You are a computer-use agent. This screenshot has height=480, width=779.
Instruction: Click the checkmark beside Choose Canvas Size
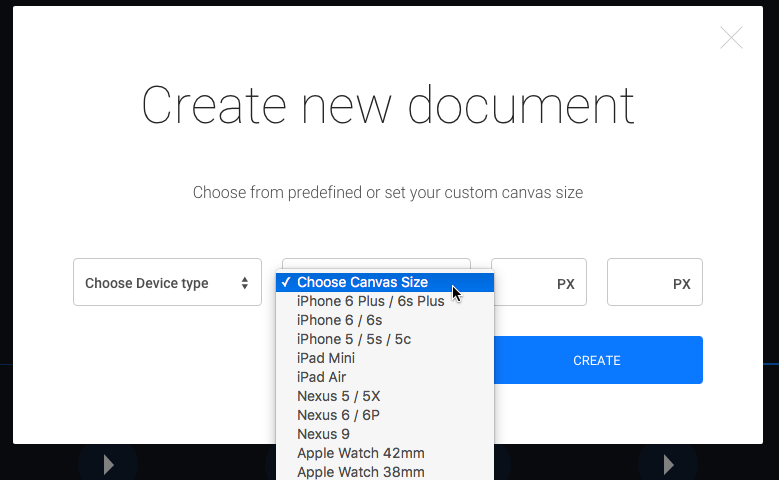pos(286,282)
